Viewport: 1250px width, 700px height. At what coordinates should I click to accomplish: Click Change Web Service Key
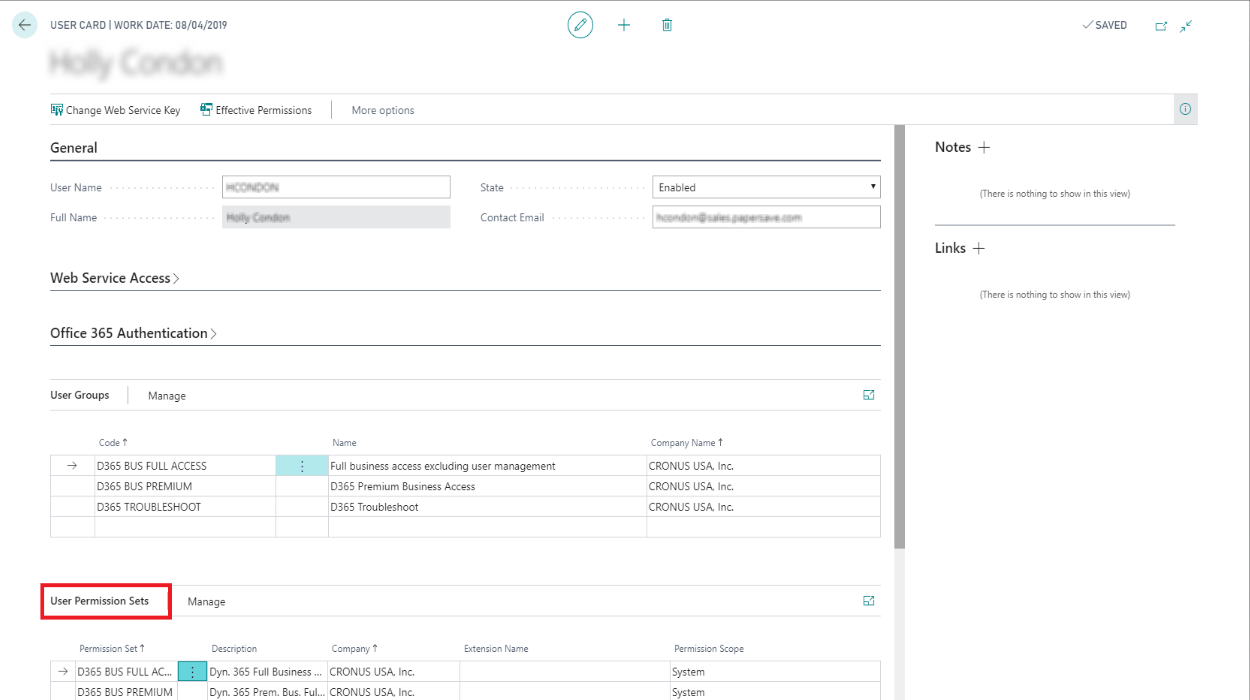pyautogui.click(x=116, y=110)
